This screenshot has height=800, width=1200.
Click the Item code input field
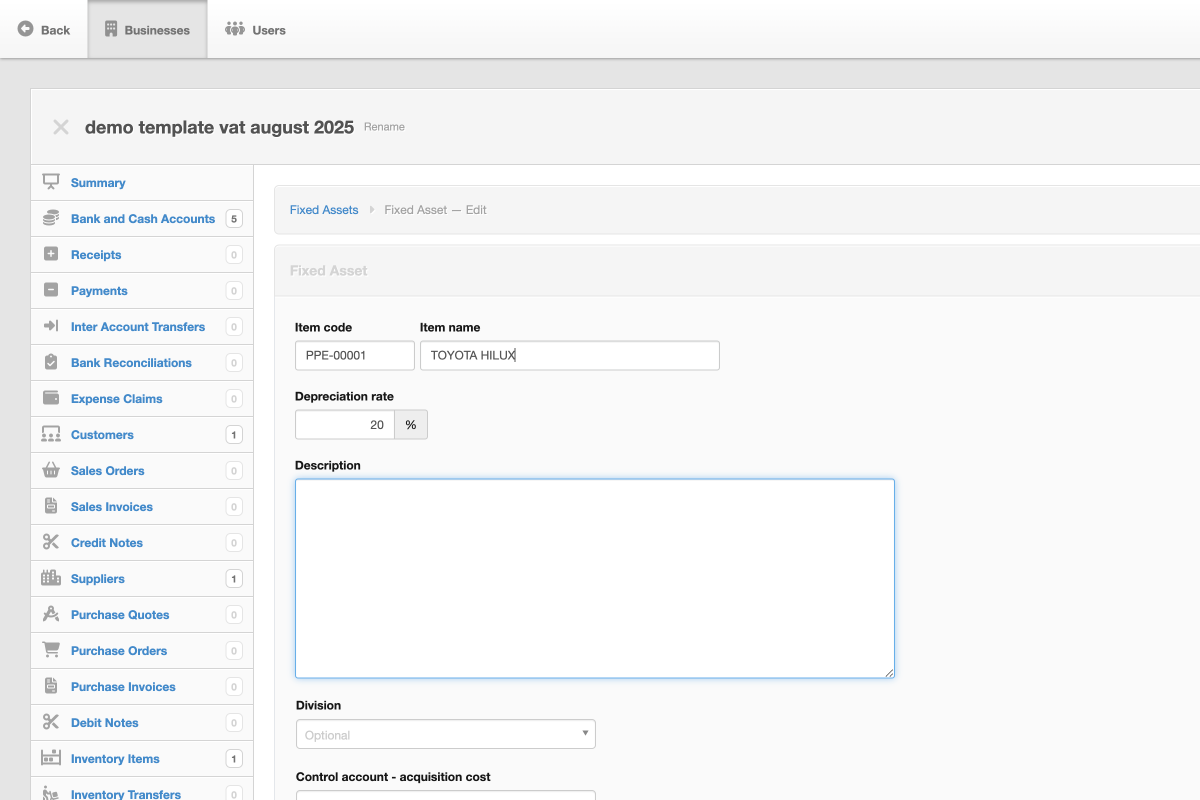354,355
